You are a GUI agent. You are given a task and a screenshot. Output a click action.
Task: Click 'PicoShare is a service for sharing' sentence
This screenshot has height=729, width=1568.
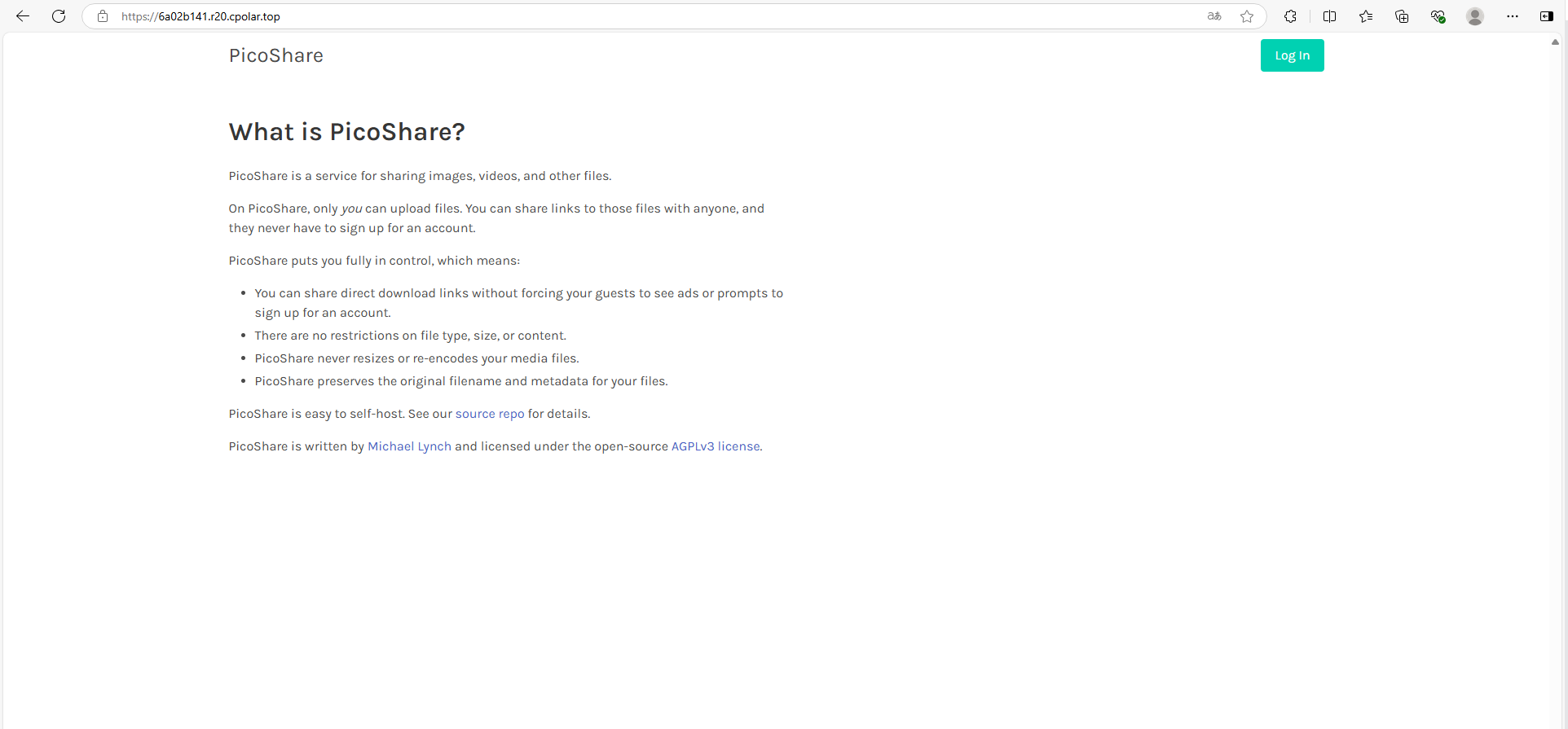click(421, 176)
